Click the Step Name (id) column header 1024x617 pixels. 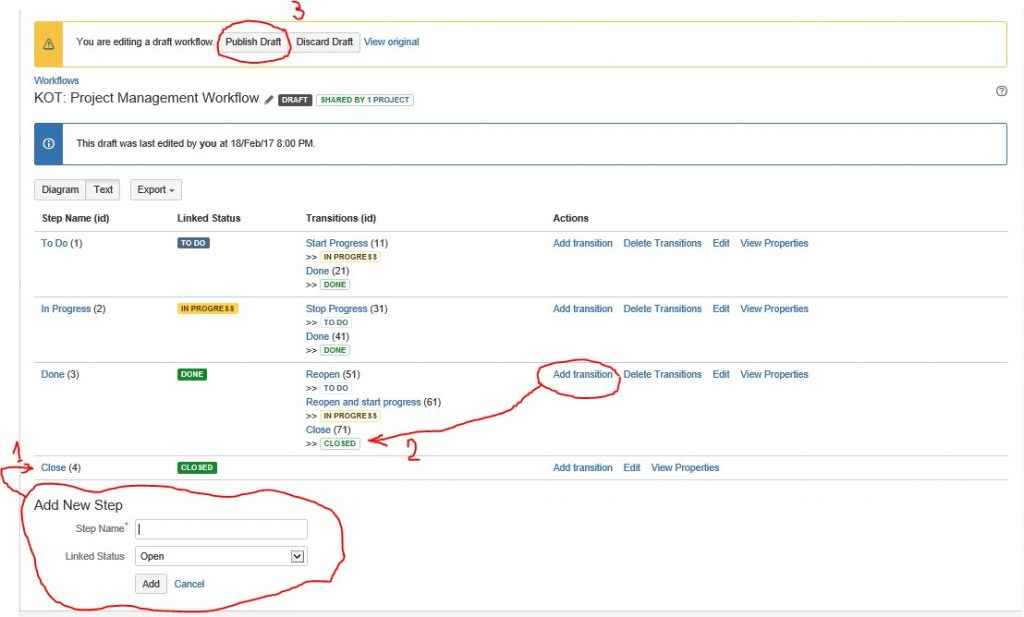point(75,219)
